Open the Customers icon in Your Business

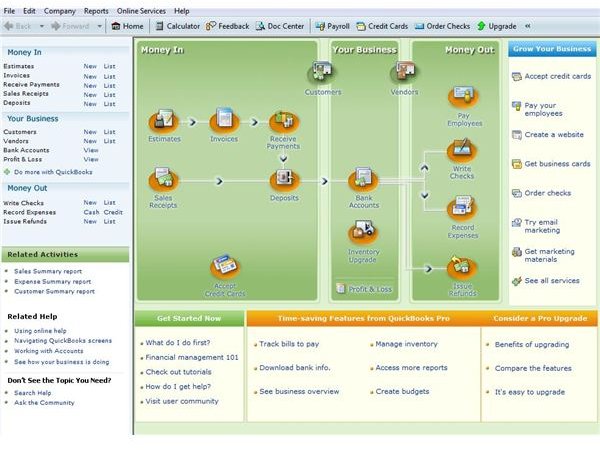[x=322, y=72]
